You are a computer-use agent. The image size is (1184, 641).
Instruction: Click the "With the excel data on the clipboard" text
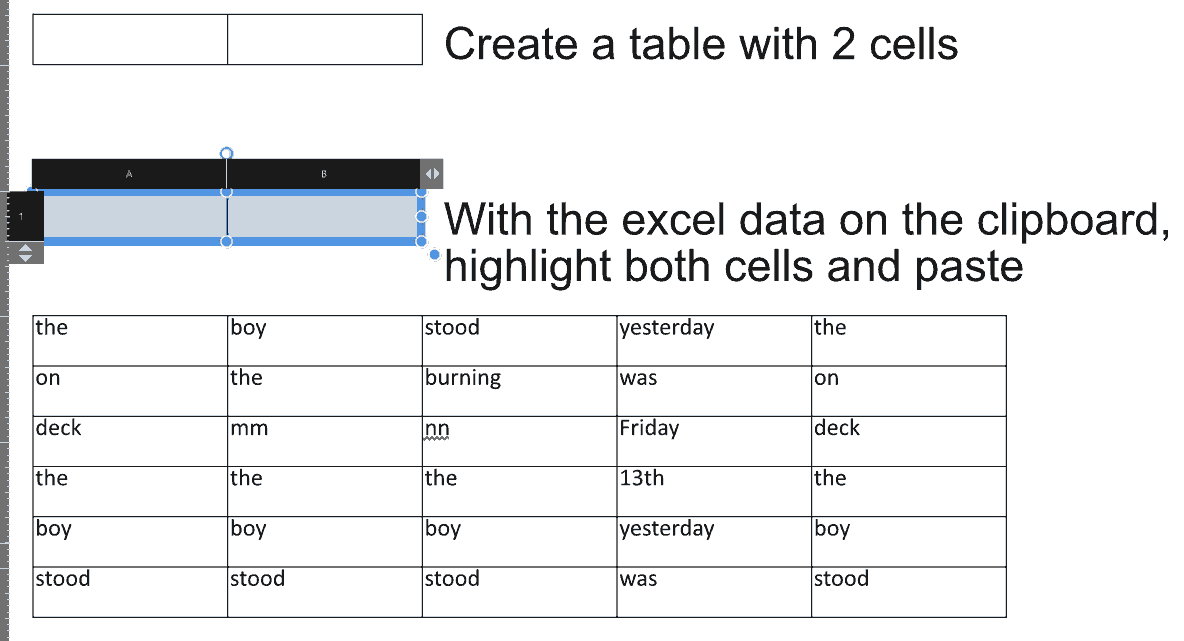[x=804, y=220]
